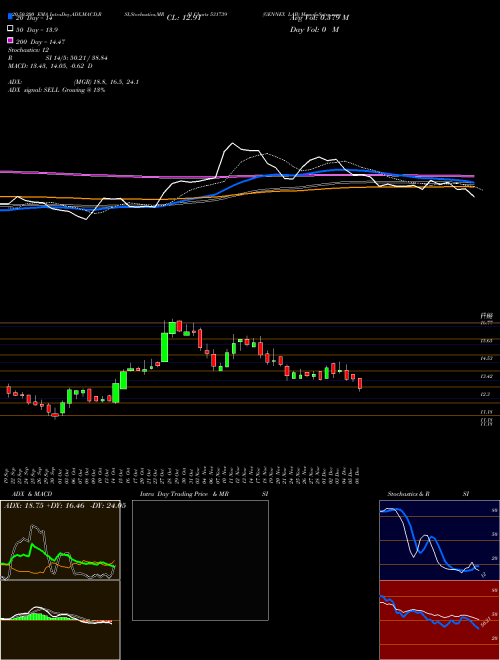
Task: Click the last red candlestick on the chart
Action: coord(360,384)
